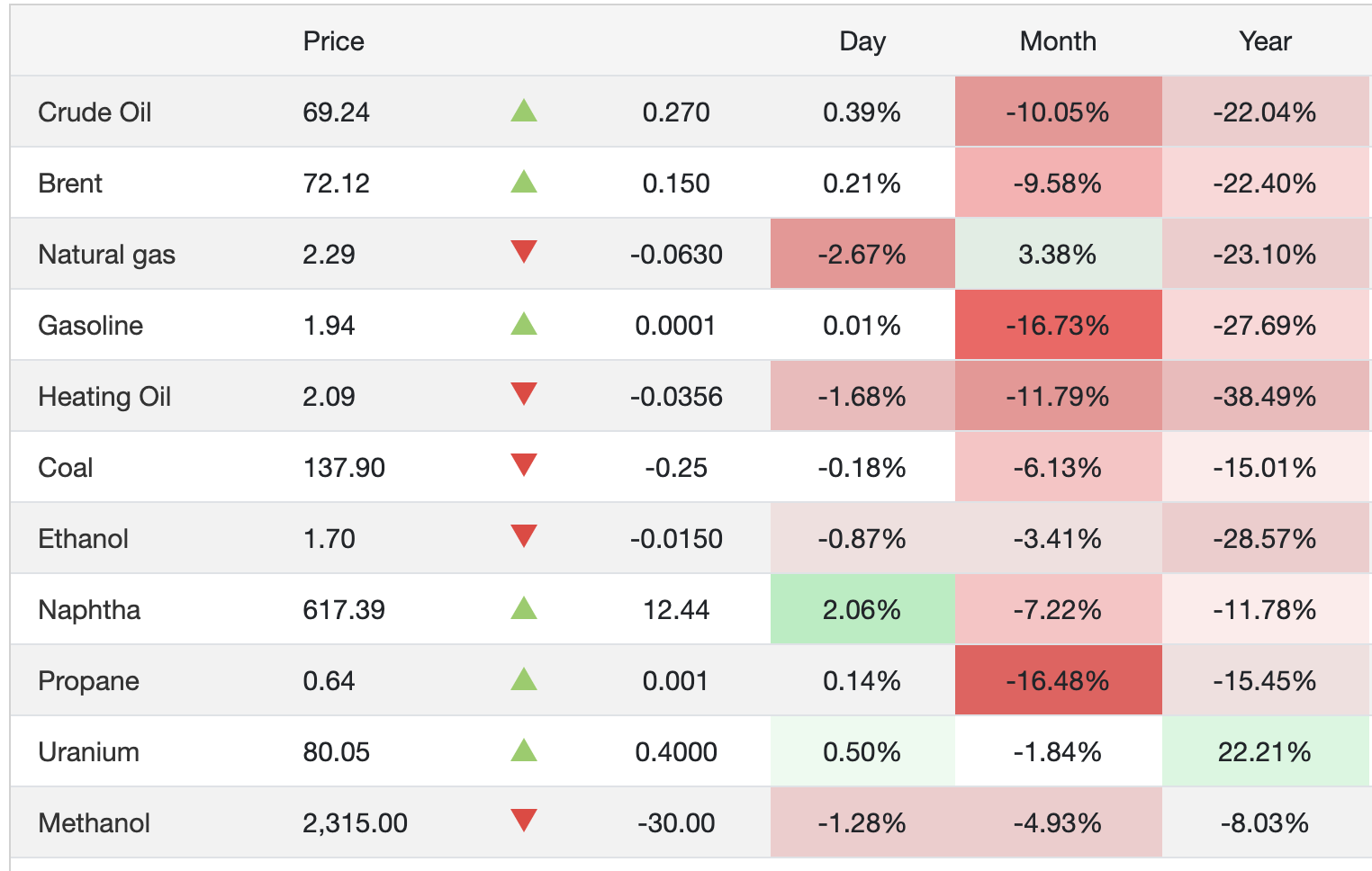Select Propane price 0.64
The width and height of the screenshot is (1372, 871).
point(329,681)
